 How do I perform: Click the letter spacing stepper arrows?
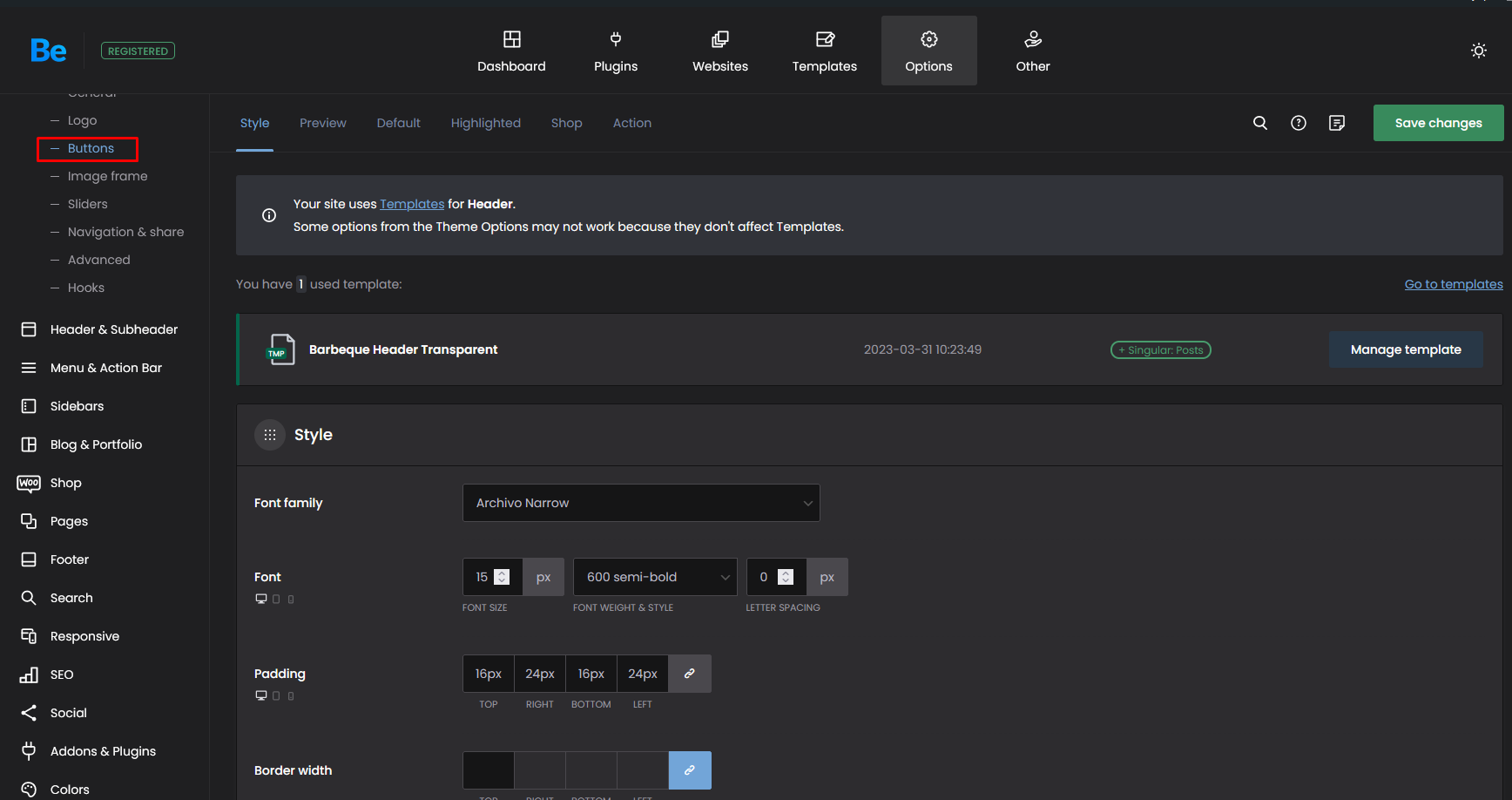pos(786,577)
